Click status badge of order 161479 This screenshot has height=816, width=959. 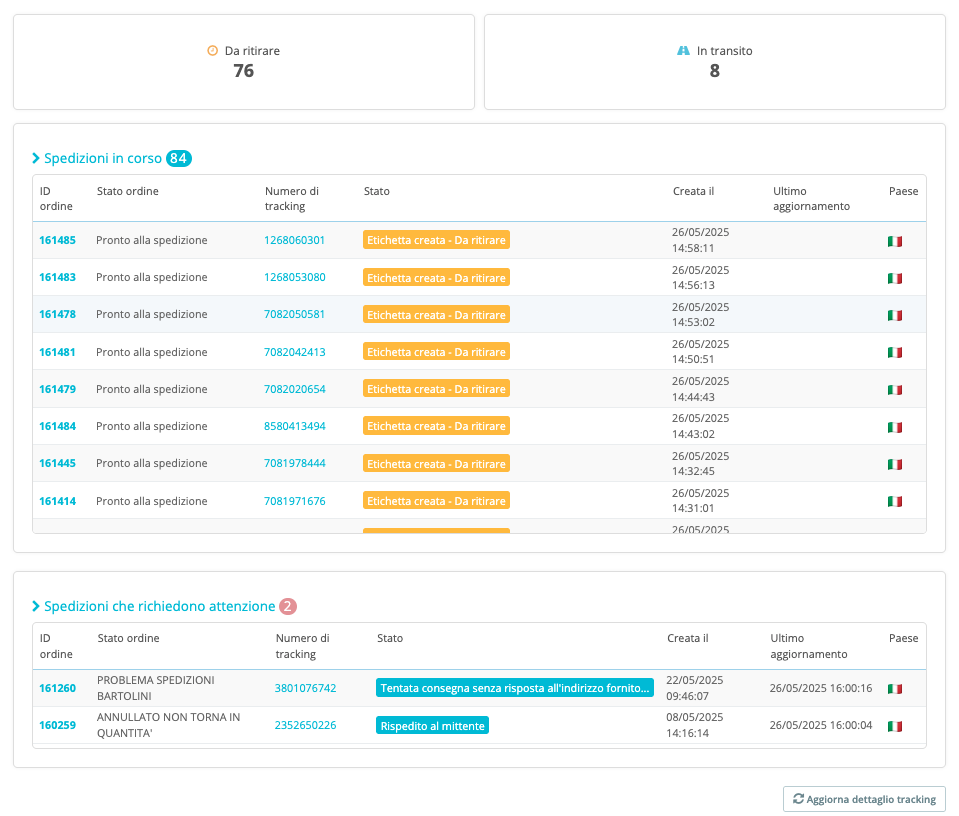(436, 388)
